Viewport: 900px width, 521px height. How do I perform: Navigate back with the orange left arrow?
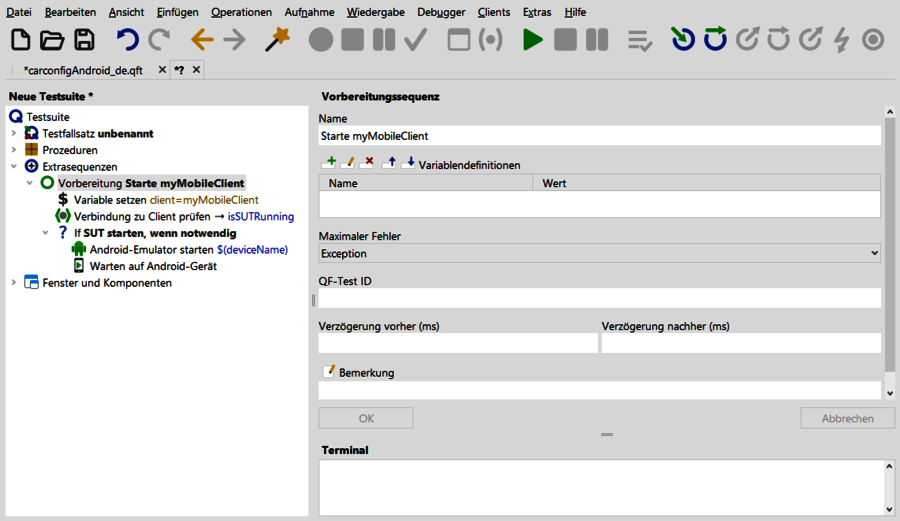click(202, 40)
